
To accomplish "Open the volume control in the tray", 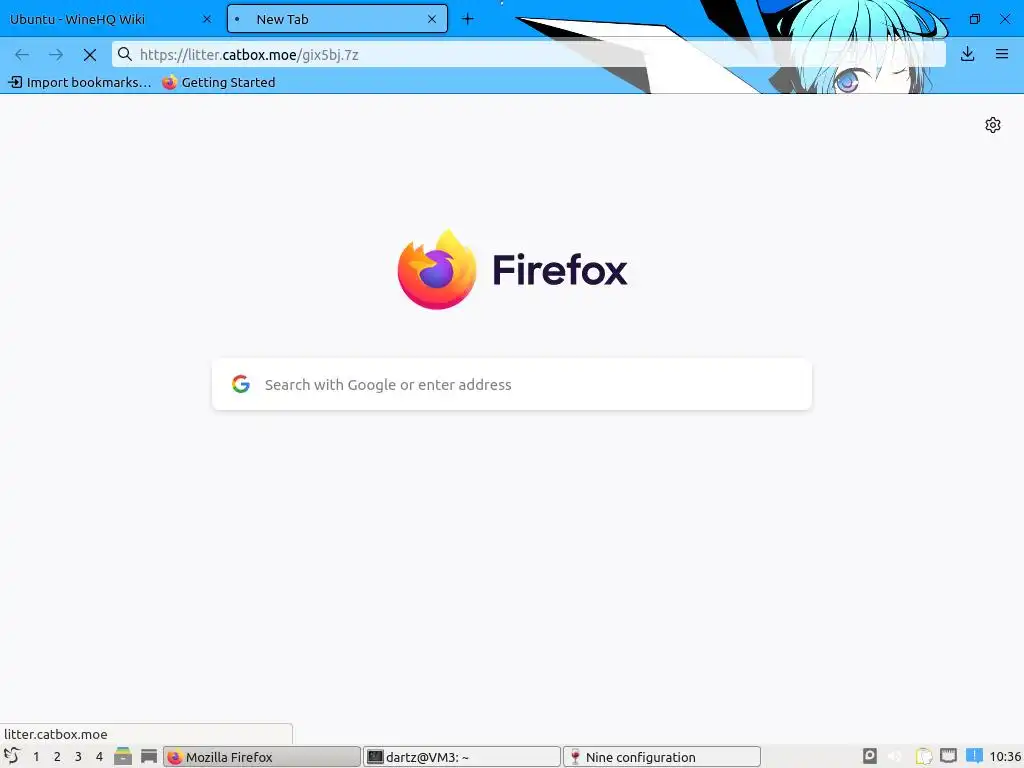I will [895, 756].
